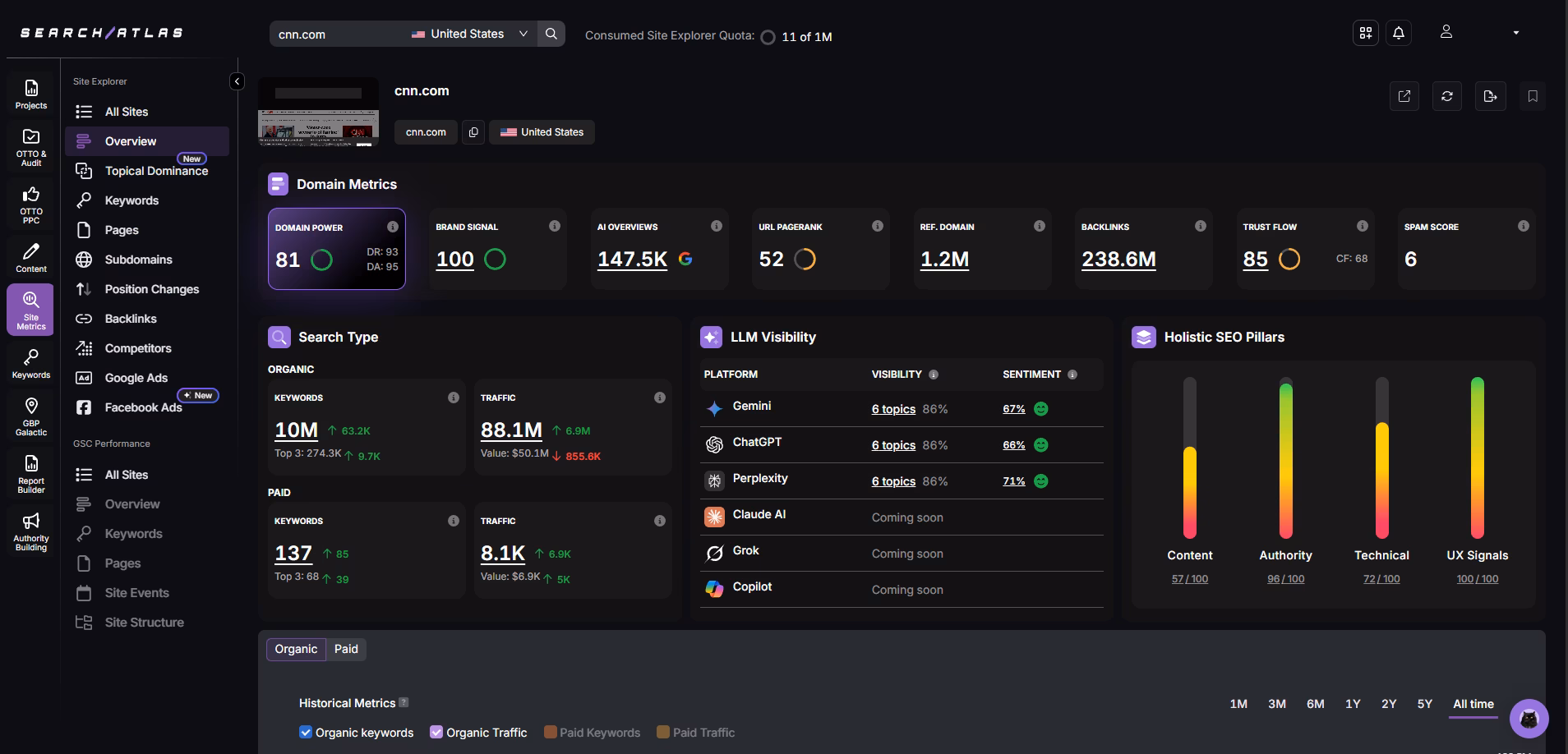Click the Gemini 6 topics link
The height and width of the screenshot is (754, 1568).
point(893,409)
